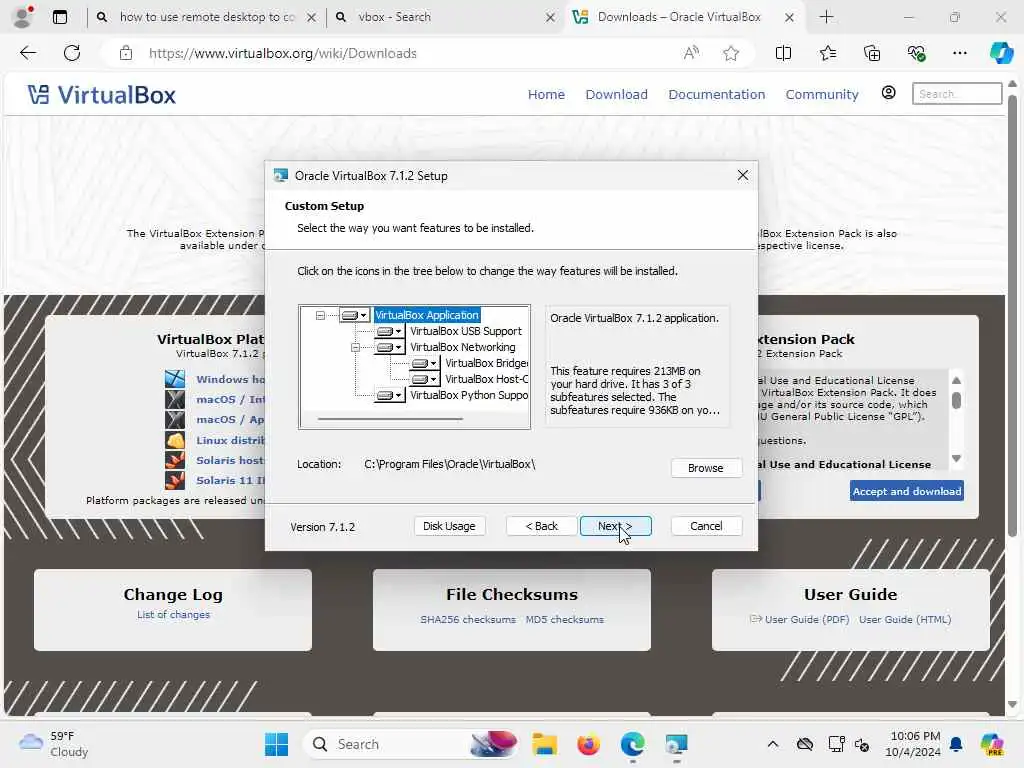1024x768 pixels.
Task: Add page to favorites star icon
Action: (731, 54)
